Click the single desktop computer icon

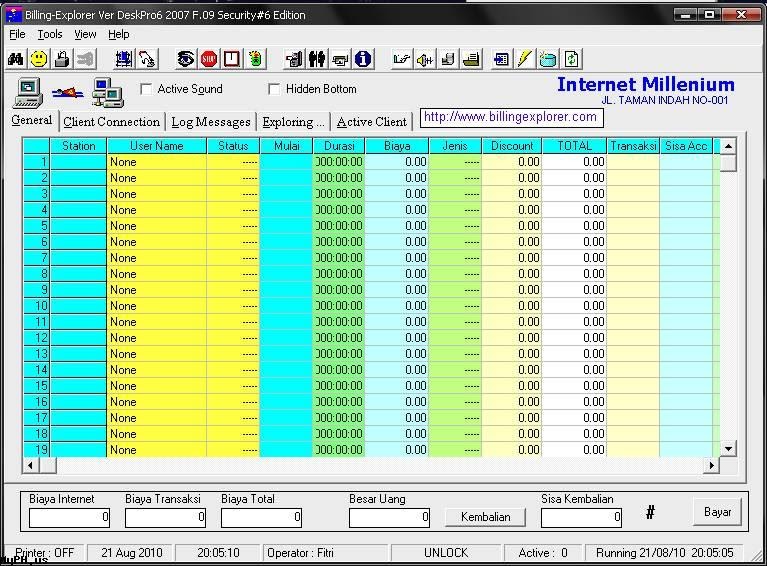pos(28,93)
